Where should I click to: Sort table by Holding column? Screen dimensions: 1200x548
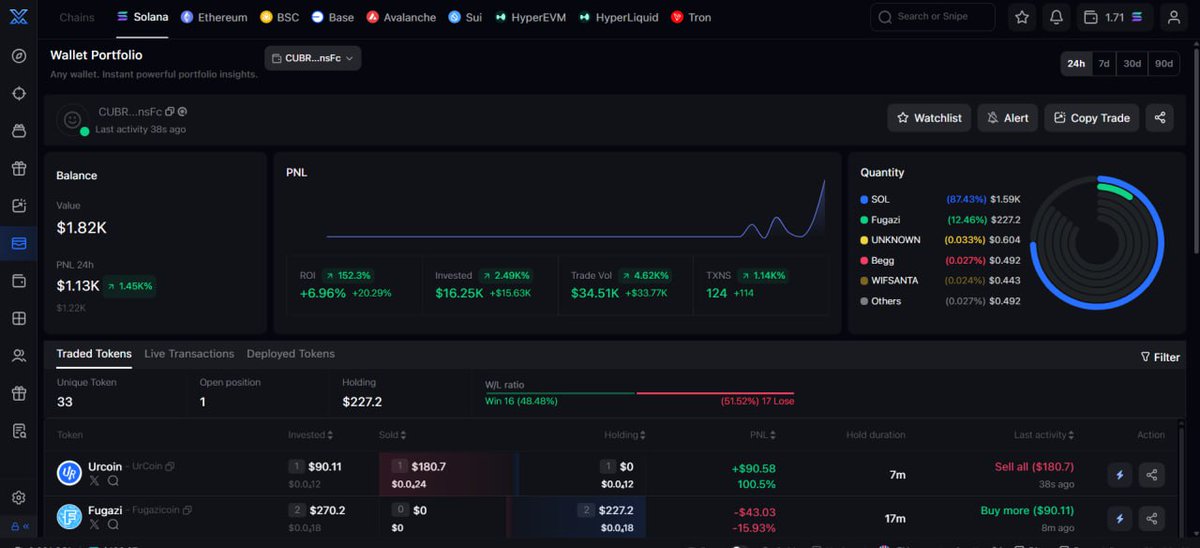point(625,435)
